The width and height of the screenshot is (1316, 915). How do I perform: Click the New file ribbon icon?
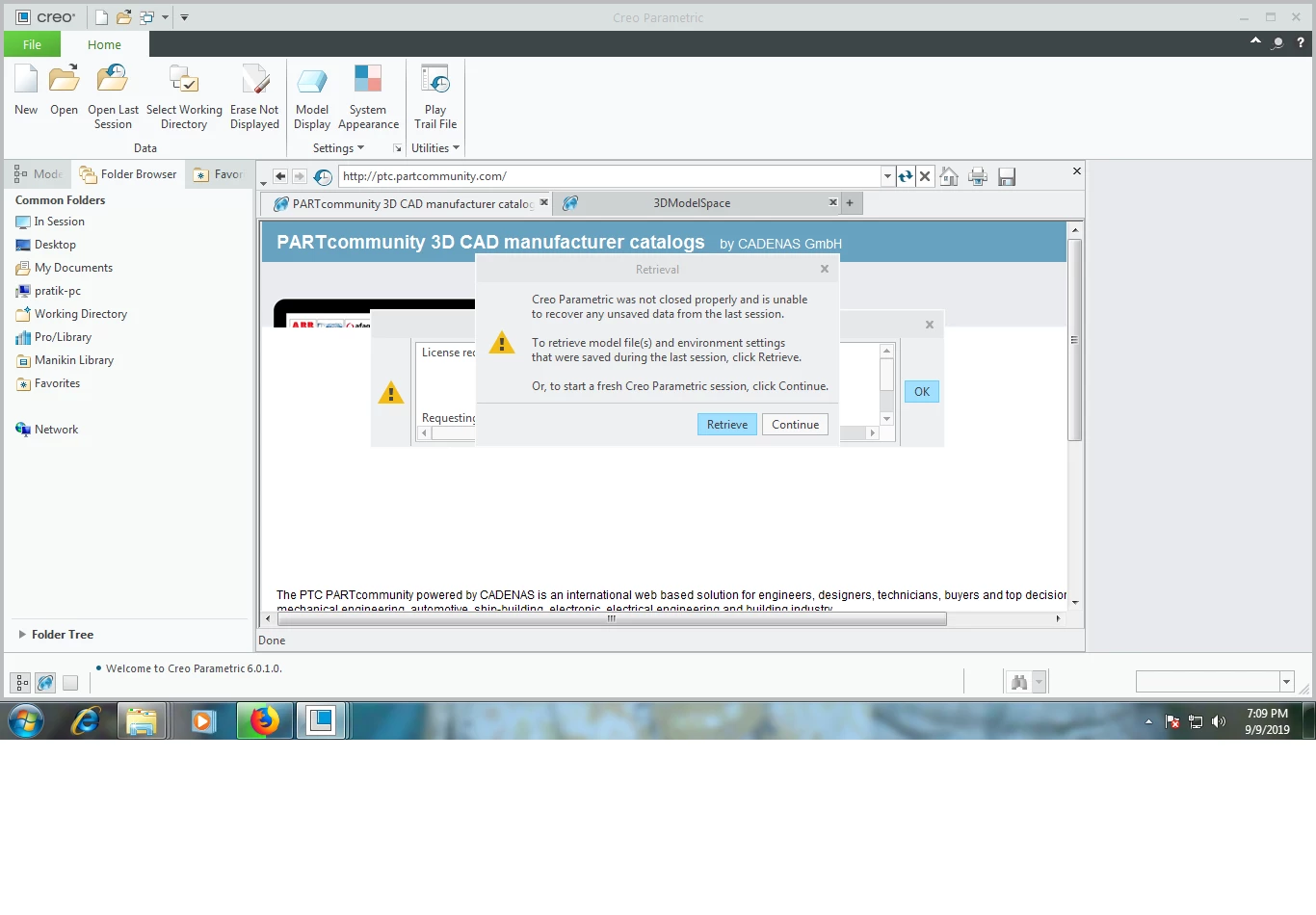(x=26, y=91)
